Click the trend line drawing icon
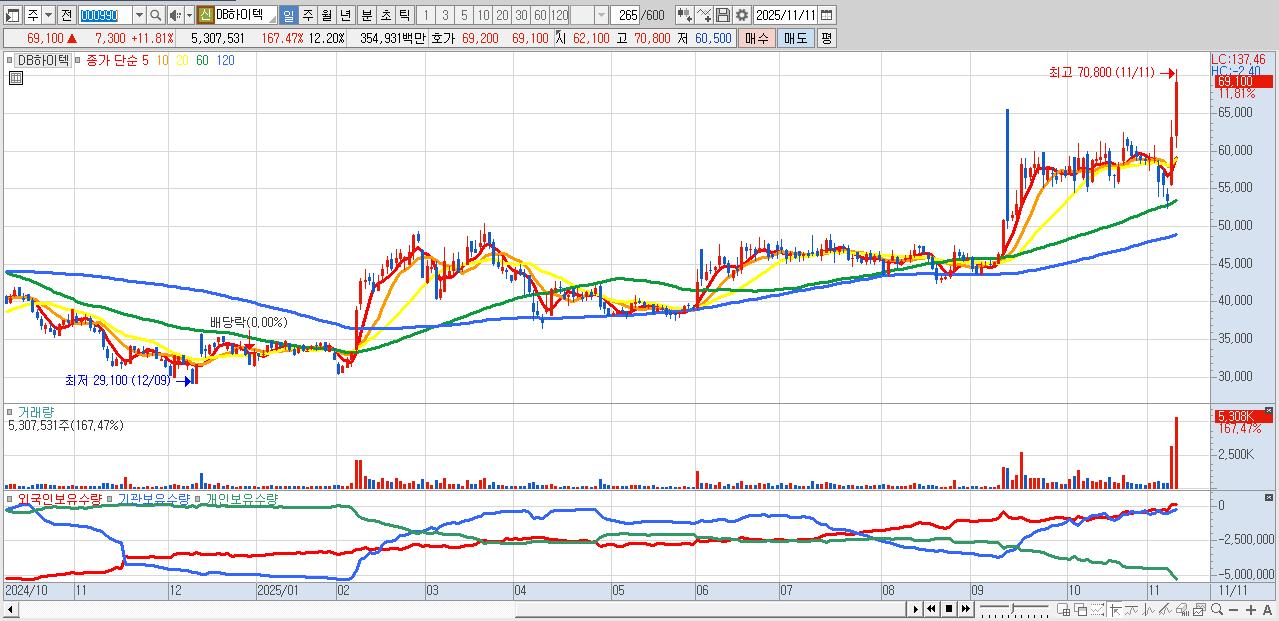This screenshot has height=621, width=1279. 1165,609
